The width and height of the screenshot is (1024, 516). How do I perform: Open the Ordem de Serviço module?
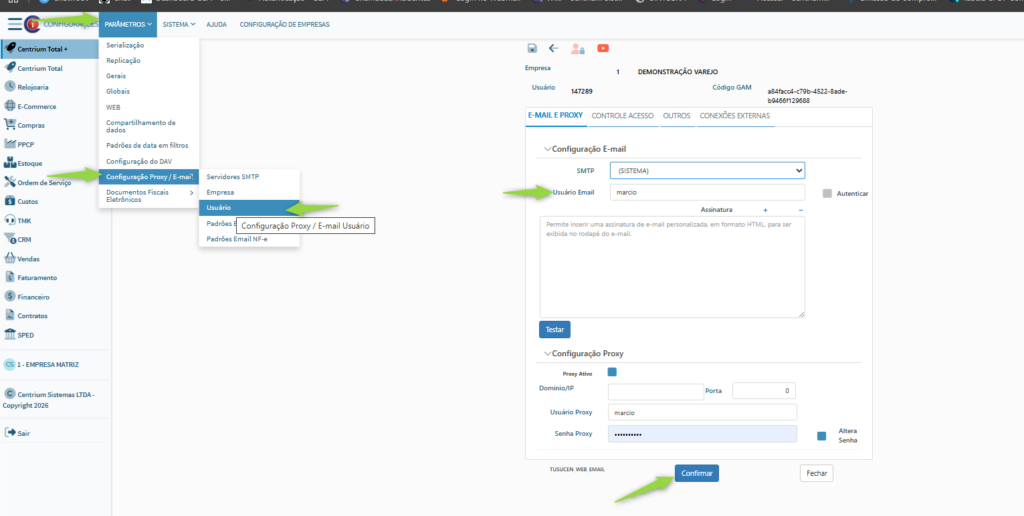44,182
